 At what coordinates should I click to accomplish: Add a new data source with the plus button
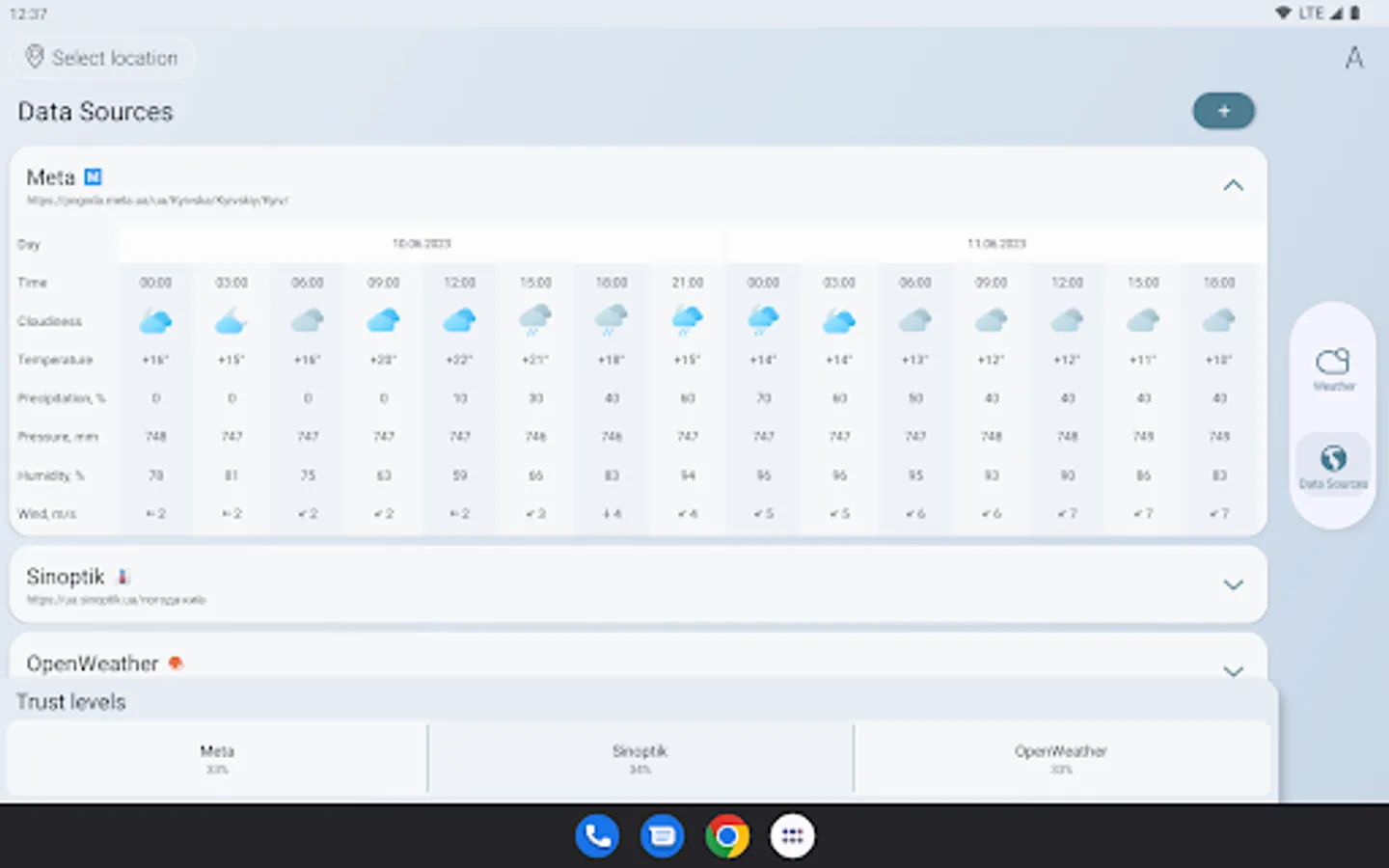(x=1224, y=111)
